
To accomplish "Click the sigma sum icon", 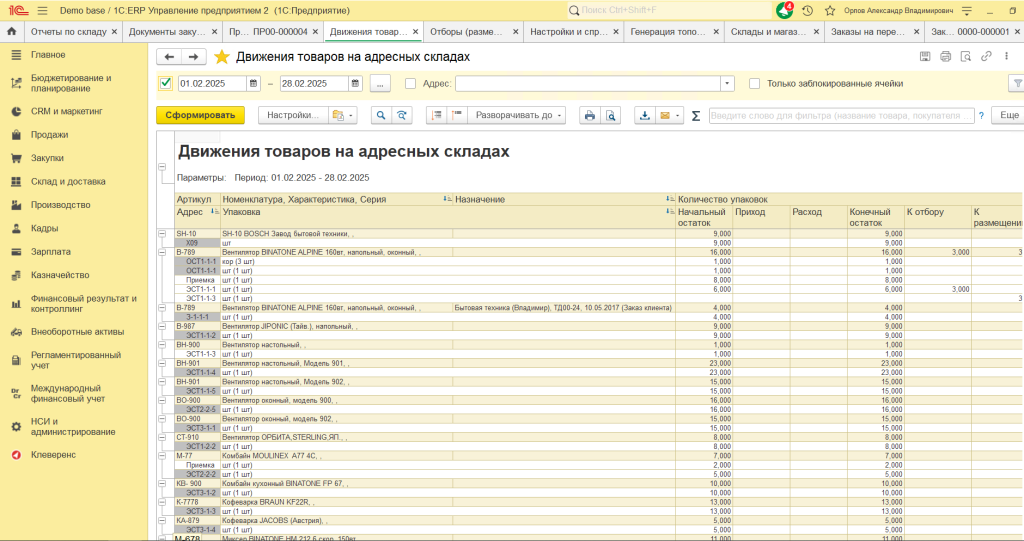I will tap(696, 116).
